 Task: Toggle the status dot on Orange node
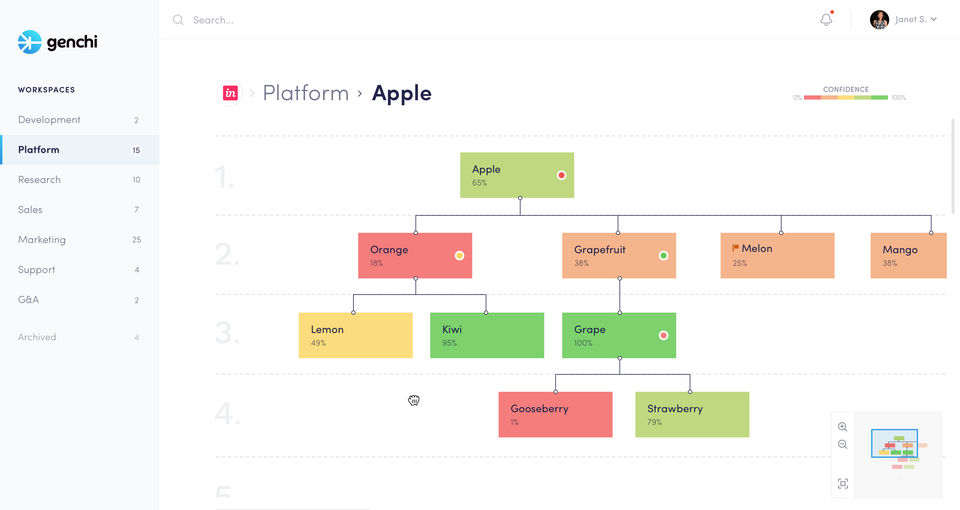tap(459, 255)
